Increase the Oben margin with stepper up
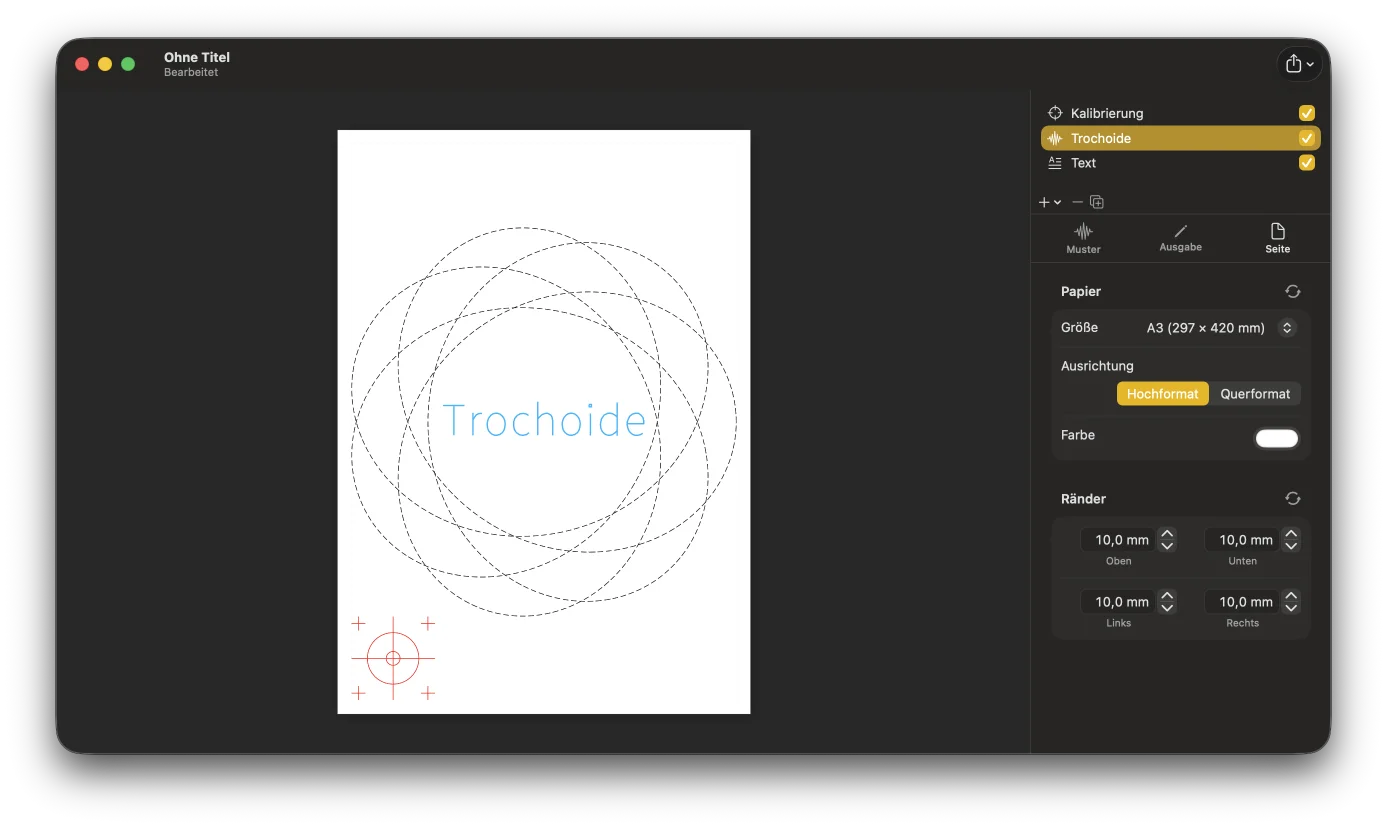 click(x=1167, y=534)
